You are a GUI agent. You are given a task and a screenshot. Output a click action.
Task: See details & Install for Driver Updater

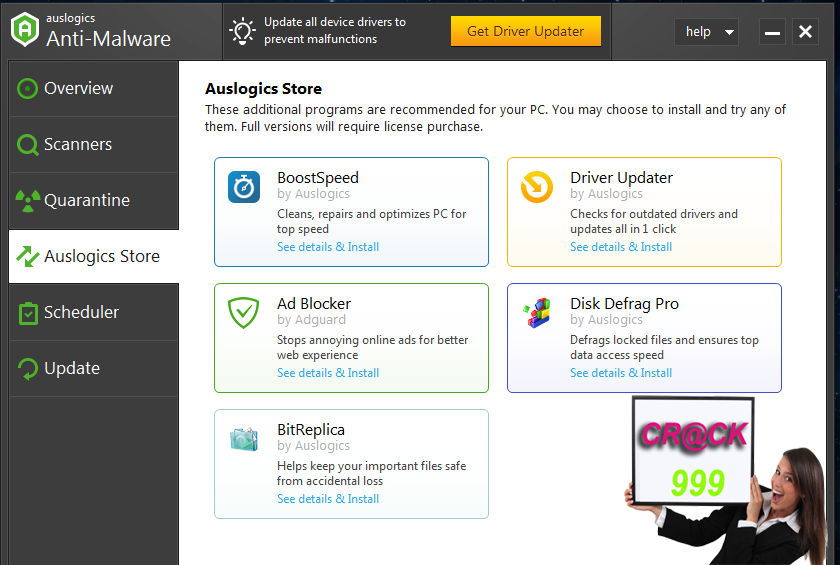point(621,247)
